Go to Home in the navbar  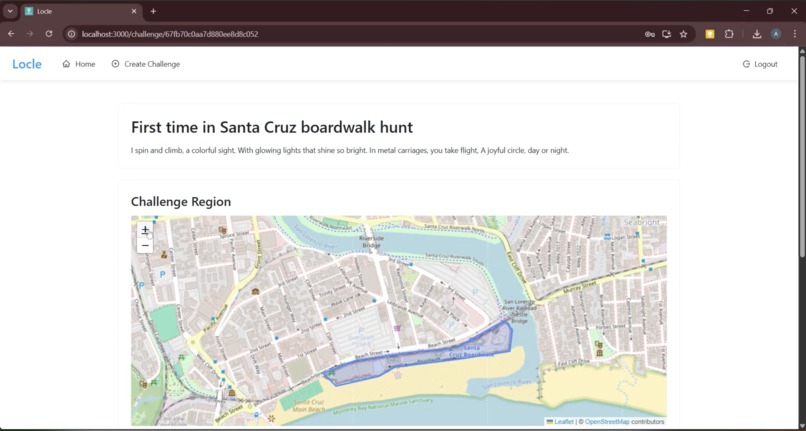click(x=79, y=64)
